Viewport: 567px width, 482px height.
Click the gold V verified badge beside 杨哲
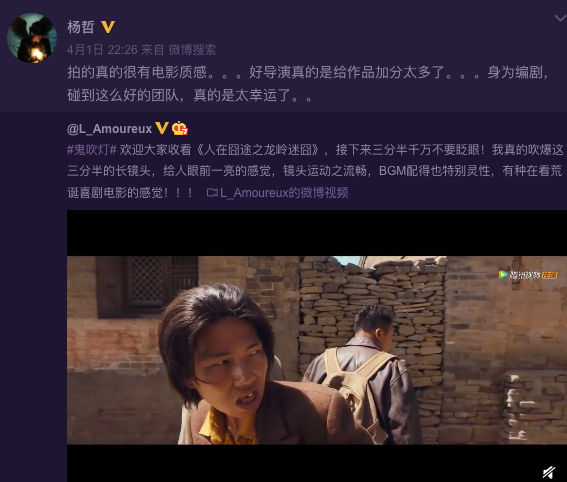pos(108,27)
